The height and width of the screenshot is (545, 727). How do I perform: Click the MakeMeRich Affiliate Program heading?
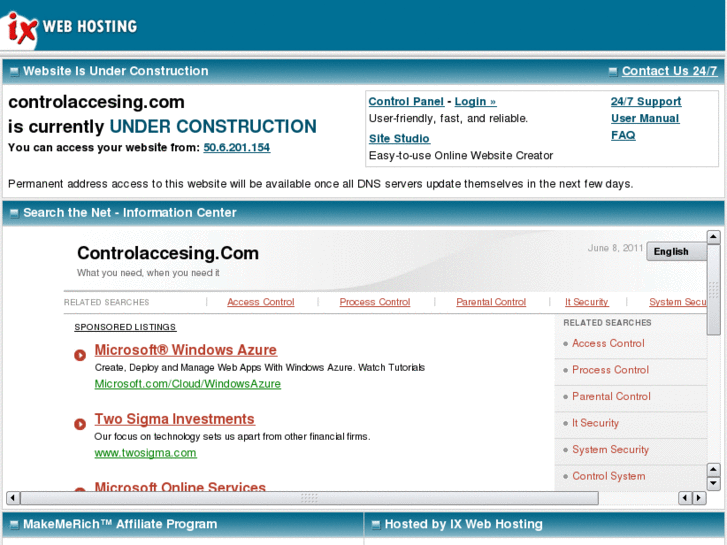pyautogui.click(x=120, y=524)
